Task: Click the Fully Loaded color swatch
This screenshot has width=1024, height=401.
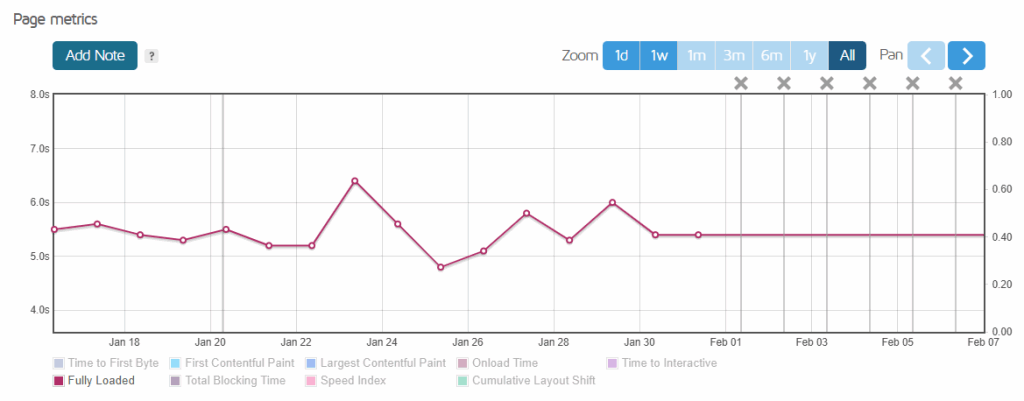Action: click(58, 381)
